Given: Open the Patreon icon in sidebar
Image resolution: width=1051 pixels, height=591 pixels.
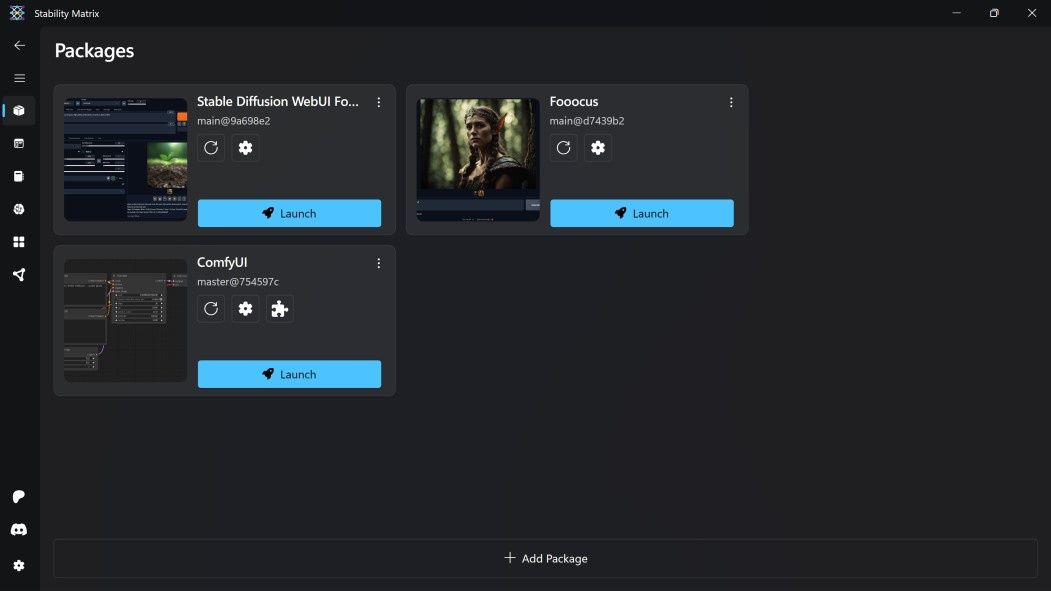Looking at the screenshot, I should (x=19, y=497).
